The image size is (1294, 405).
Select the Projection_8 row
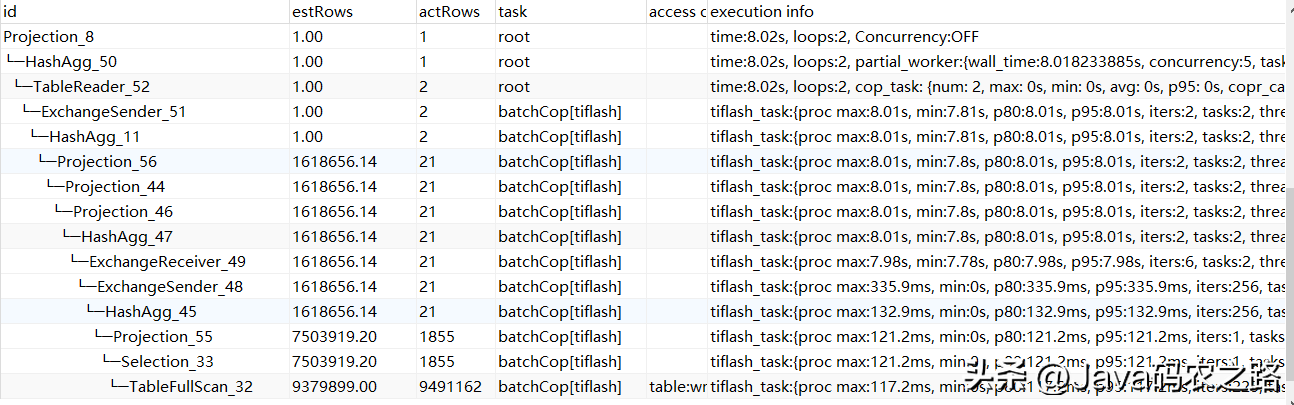tap(49, 37)
